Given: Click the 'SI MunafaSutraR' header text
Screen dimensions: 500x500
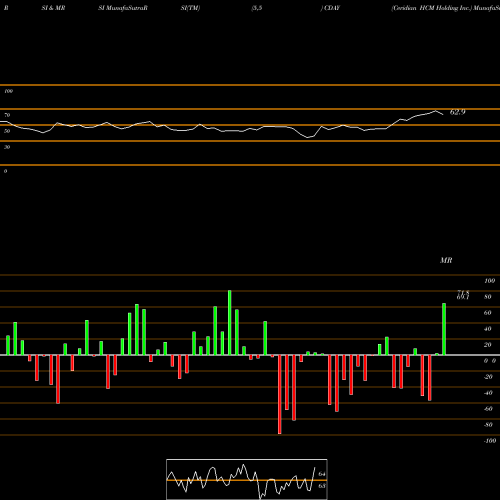Looking at the screenshot, I should tap(123, 8).
